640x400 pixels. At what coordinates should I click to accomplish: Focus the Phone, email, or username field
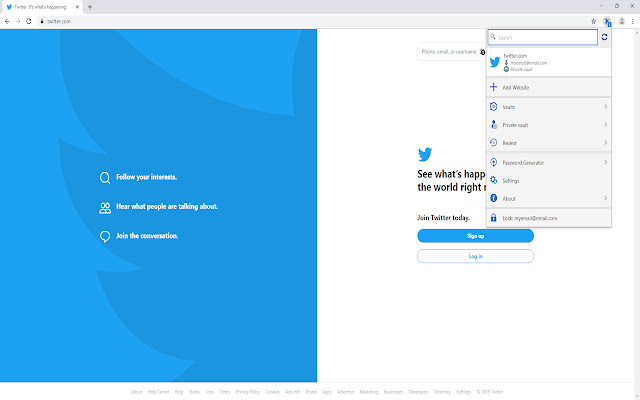point(451,52)
